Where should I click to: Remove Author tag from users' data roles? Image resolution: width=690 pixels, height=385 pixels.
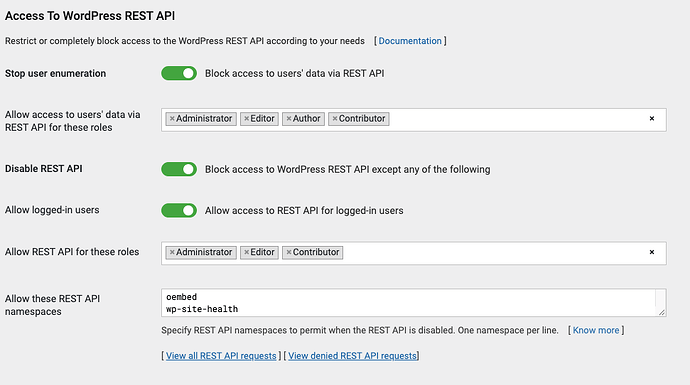click(289, 119)
